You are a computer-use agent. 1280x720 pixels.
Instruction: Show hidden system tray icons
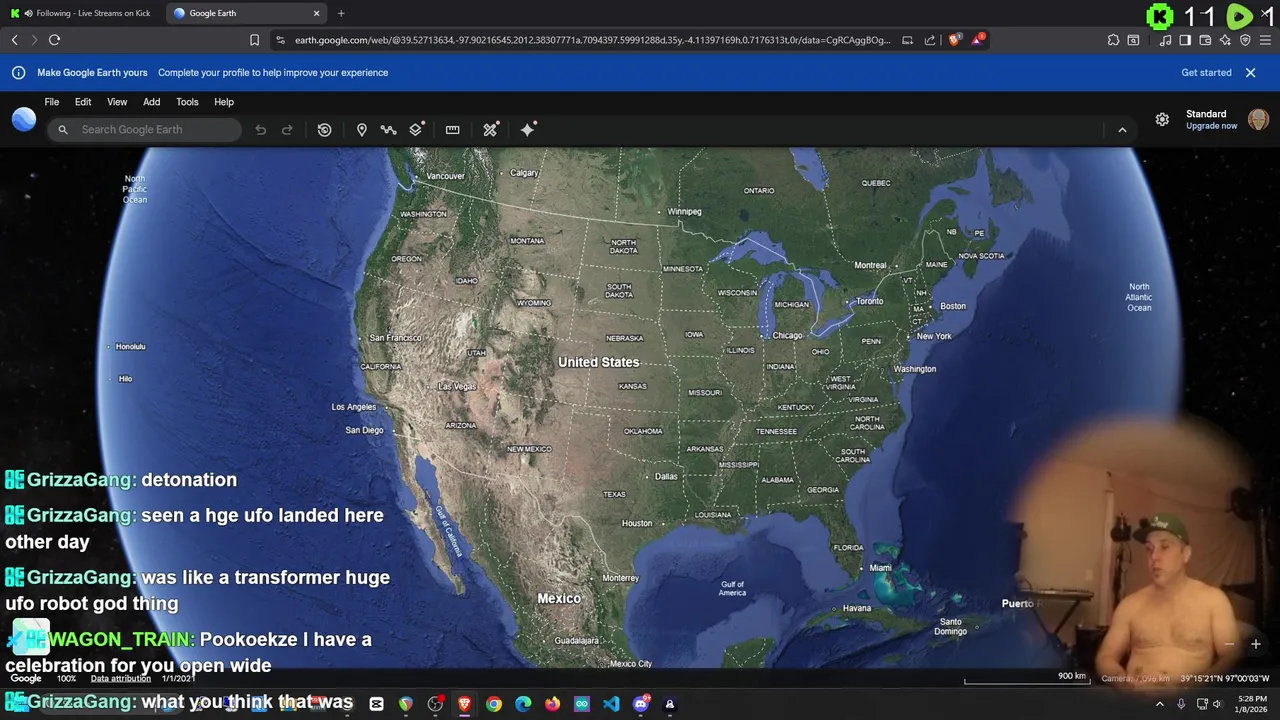point(1160,704)
